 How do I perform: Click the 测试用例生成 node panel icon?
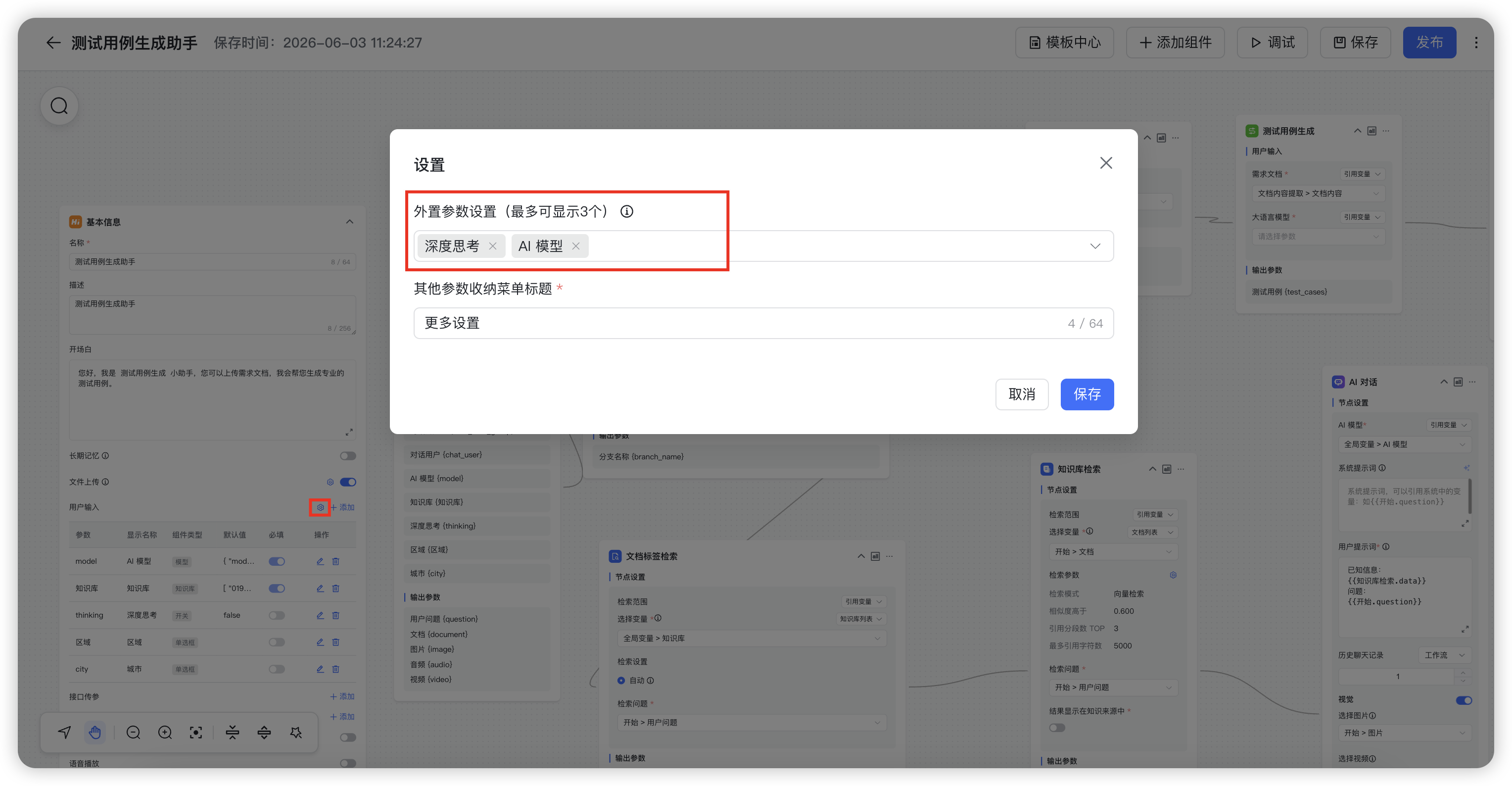pos(1371,131)
